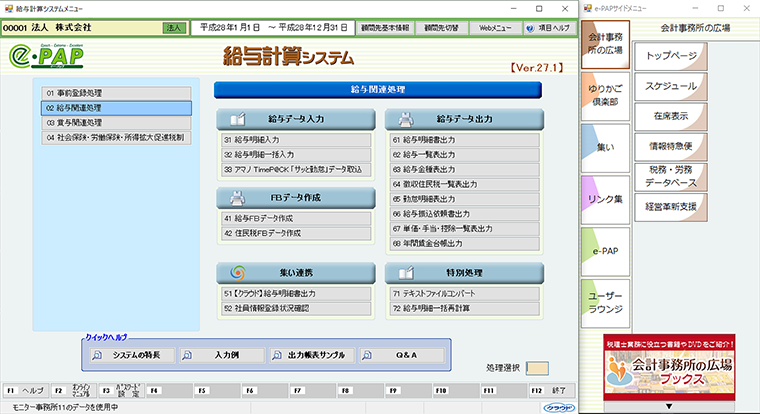Click the 項目ヘルプ question mark icon
Viewport: 760px width, 414px height.
point(530,28)
